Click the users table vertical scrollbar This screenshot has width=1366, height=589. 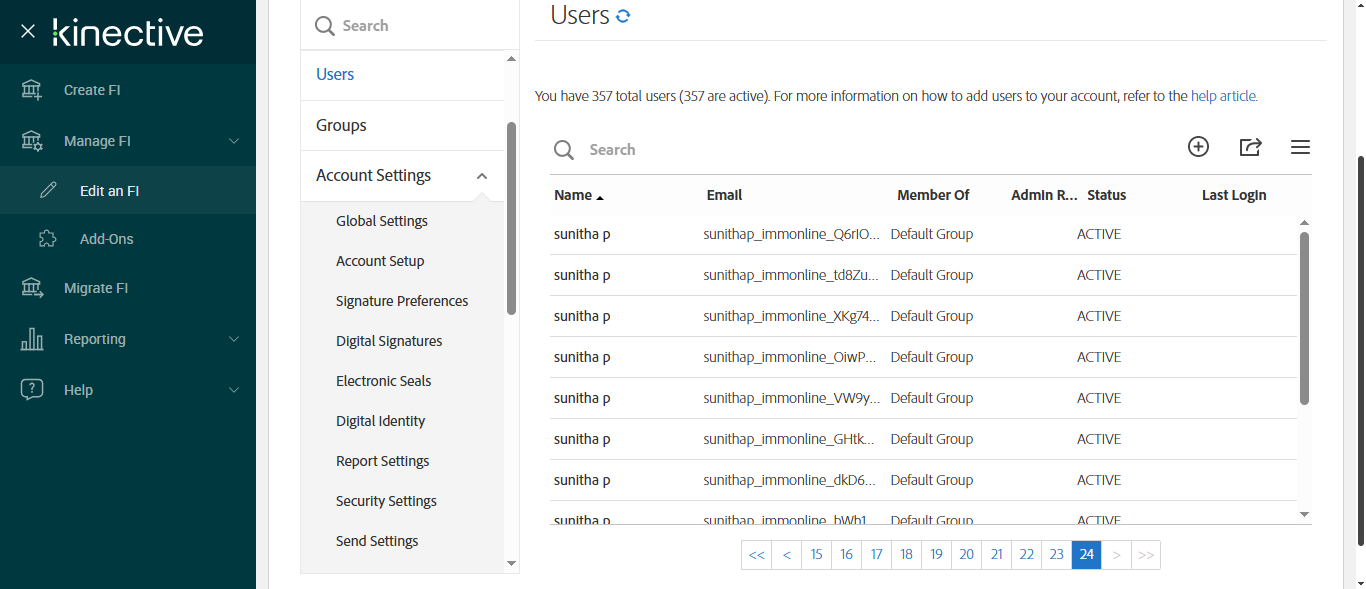[x=1304, y=318]
